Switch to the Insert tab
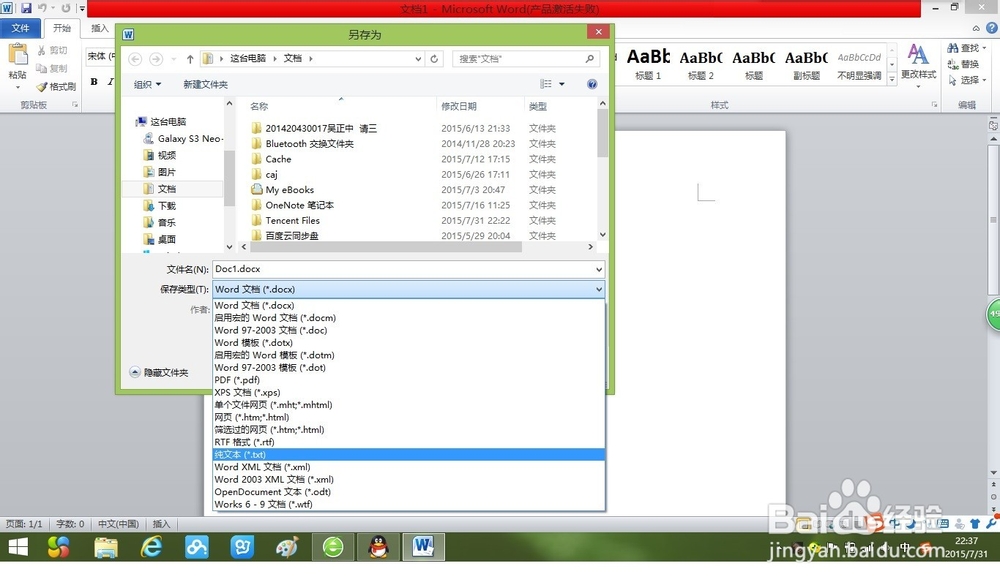1000x585 pixels. point(99,28)
